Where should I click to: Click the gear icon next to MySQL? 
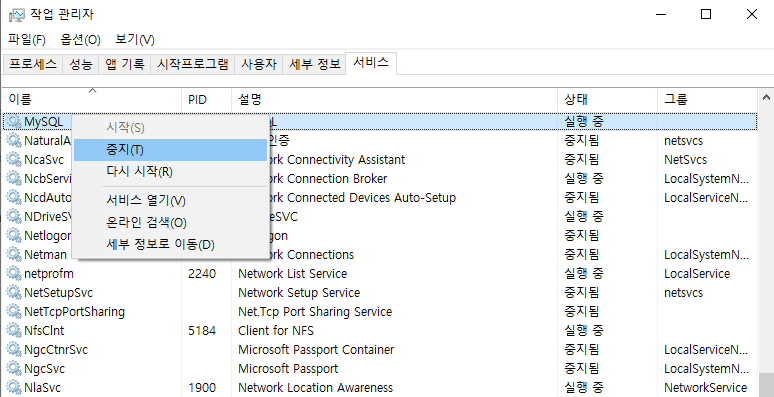coord(14,121)
